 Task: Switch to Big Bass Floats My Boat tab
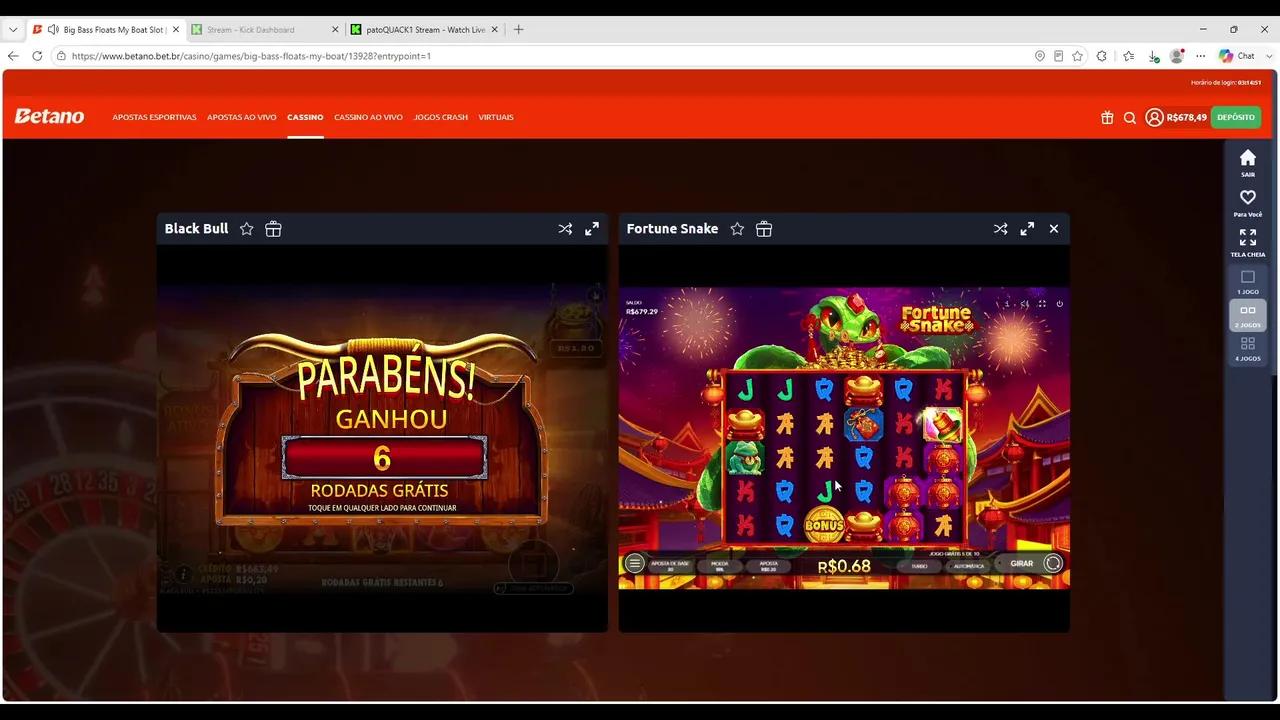(106, 30)
